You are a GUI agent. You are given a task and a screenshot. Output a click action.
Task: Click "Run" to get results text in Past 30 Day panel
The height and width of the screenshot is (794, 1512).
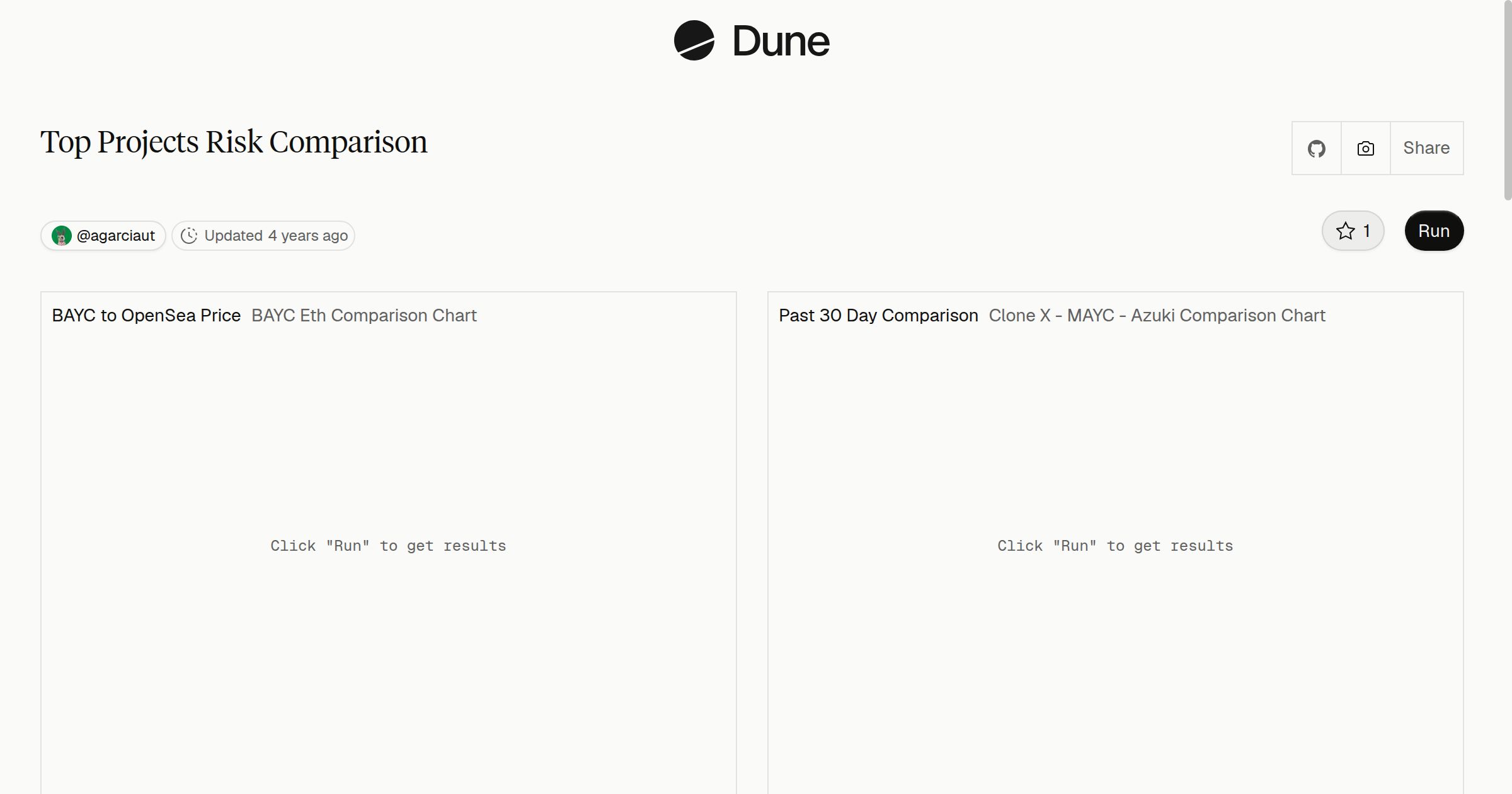[x=1115, y=546]
